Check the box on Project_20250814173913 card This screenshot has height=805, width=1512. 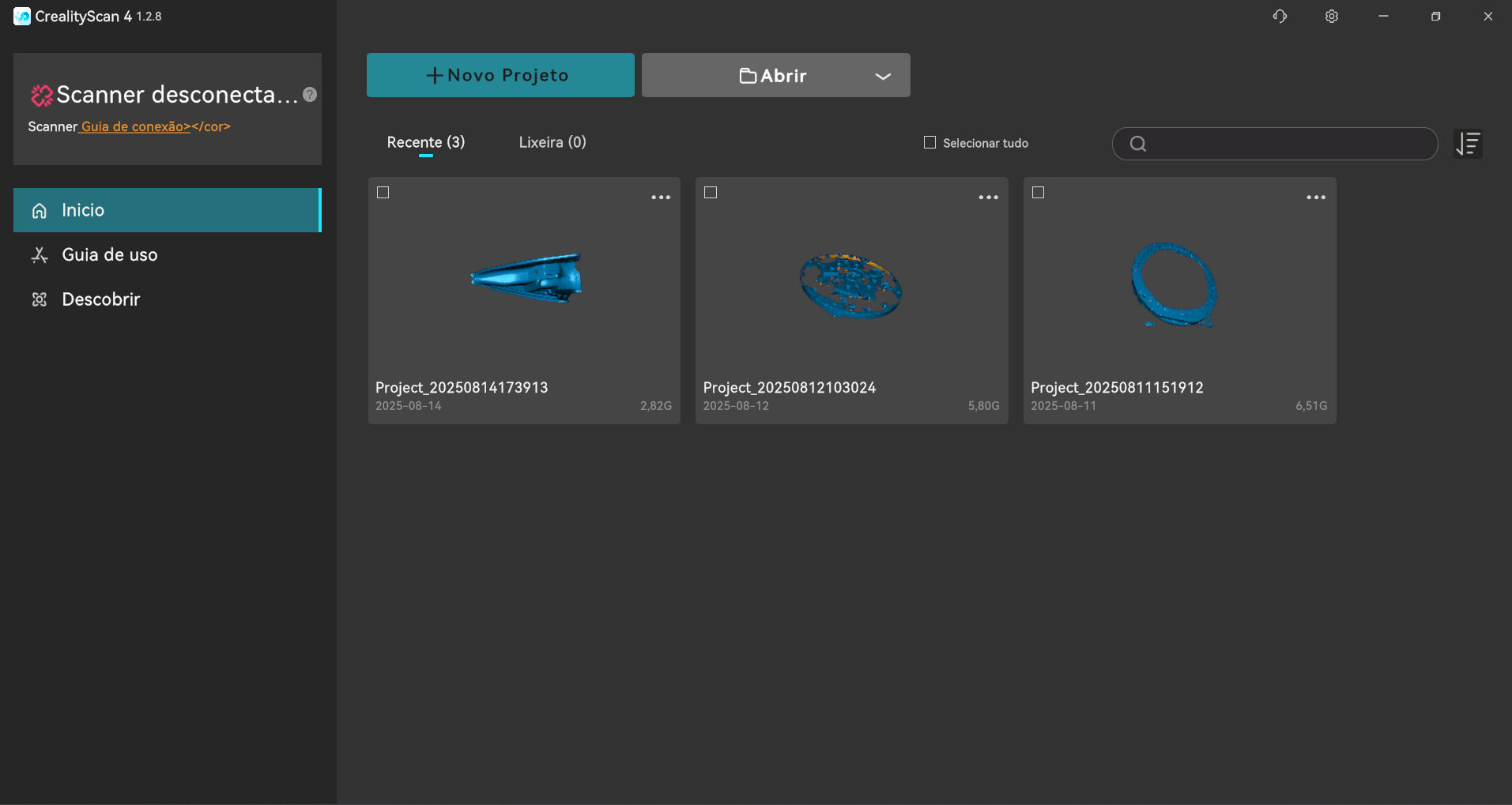click(383, 193)
